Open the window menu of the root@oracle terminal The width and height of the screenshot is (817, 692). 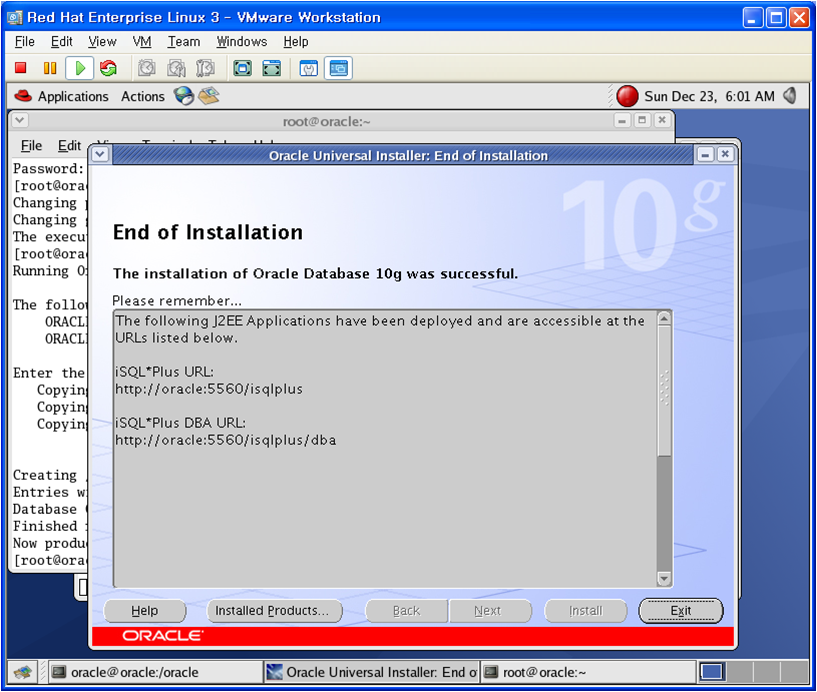(20, 121)
